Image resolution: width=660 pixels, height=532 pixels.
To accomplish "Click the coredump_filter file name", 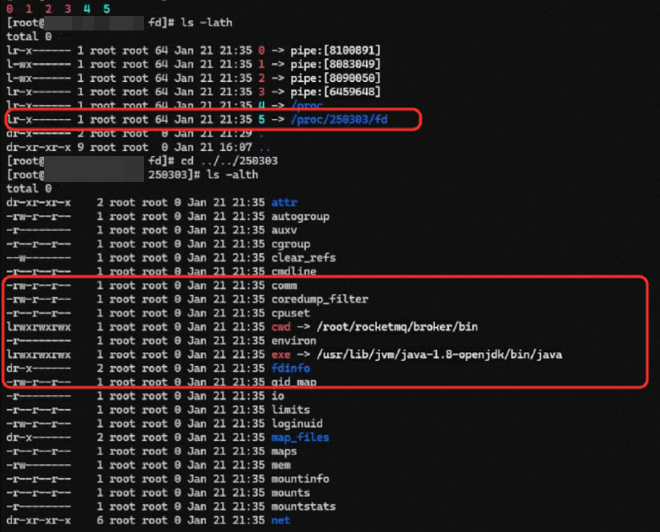I will coord(319,298).
